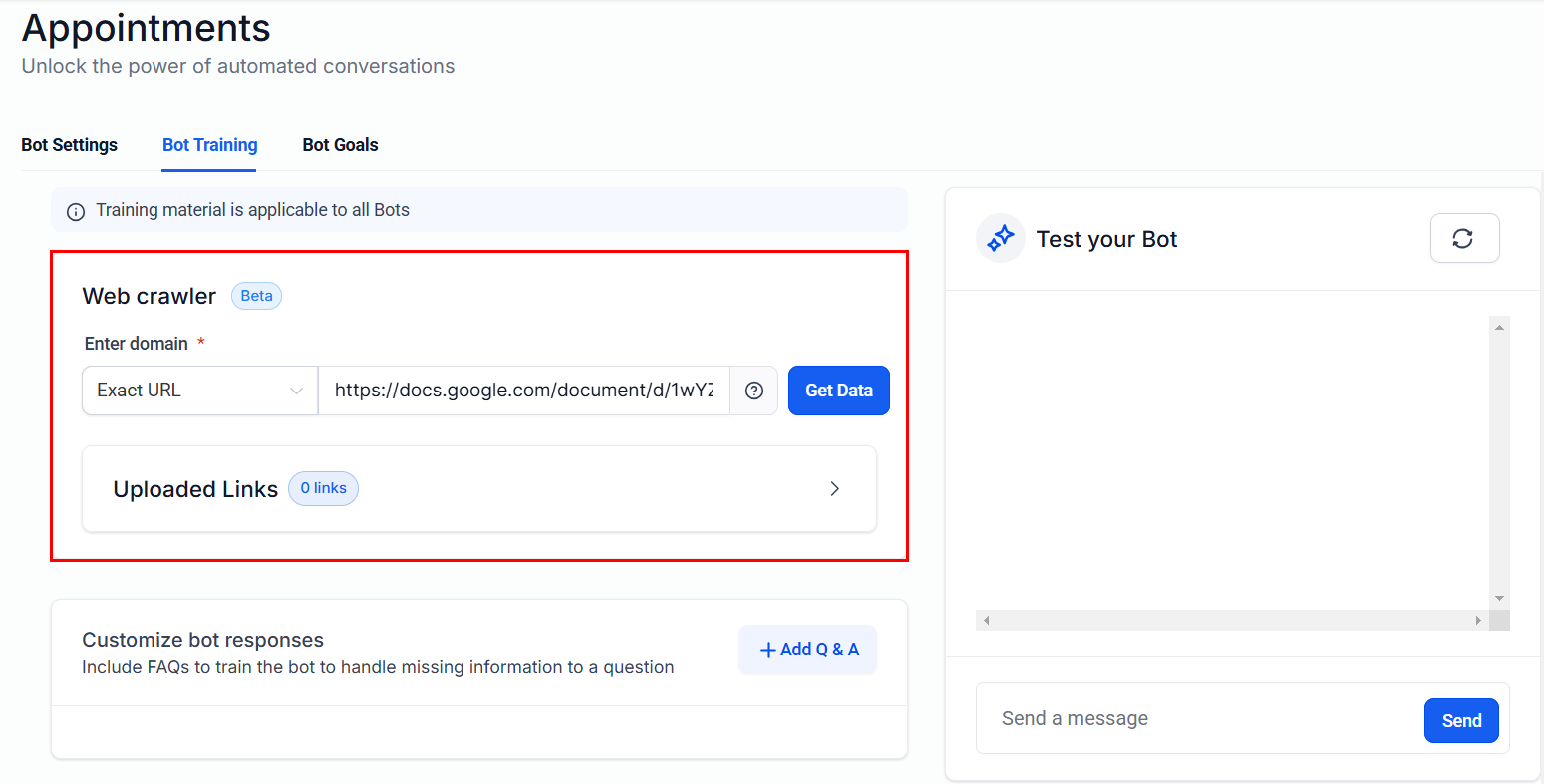Click the refresh icon in Test your Bot
Image resolution: width=1544 pixels, height=784 pixels.
pyautogui.click(x=1464, y=238)
